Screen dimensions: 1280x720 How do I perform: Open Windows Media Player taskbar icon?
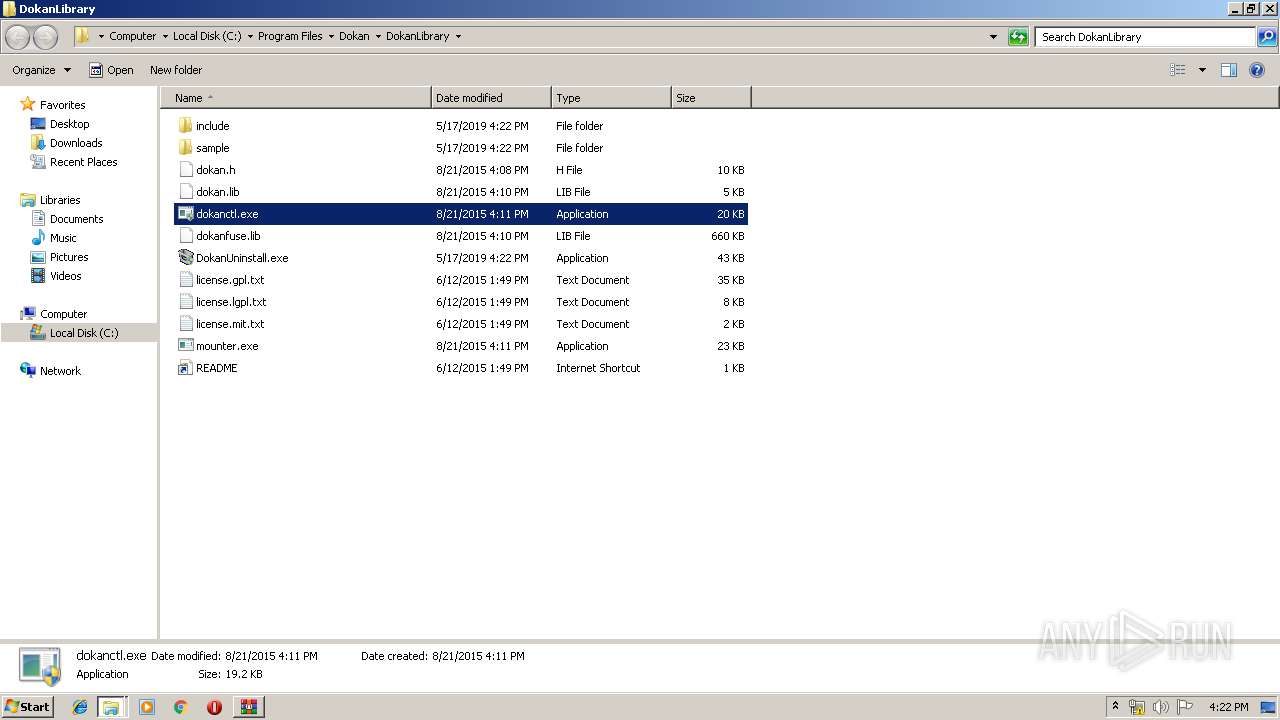click(x=147, y=707)
